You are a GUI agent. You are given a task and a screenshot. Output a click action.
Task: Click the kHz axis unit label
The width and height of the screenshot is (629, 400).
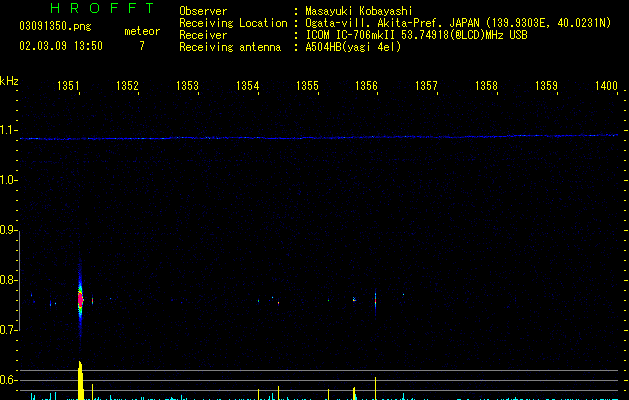[x=9, y=81]
